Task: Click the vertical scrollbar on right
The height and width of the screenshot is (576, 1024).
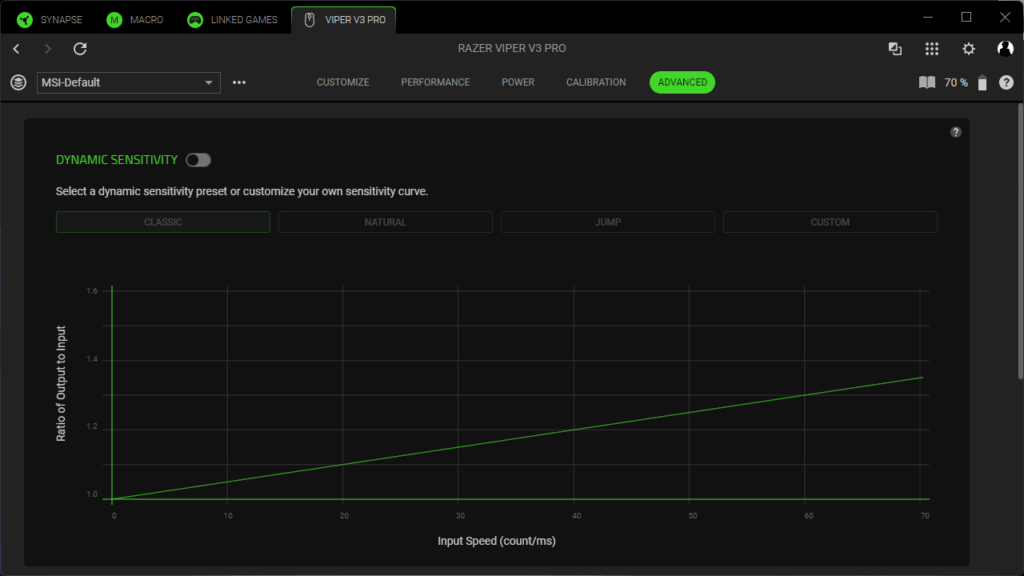Action: point(1019,240)
